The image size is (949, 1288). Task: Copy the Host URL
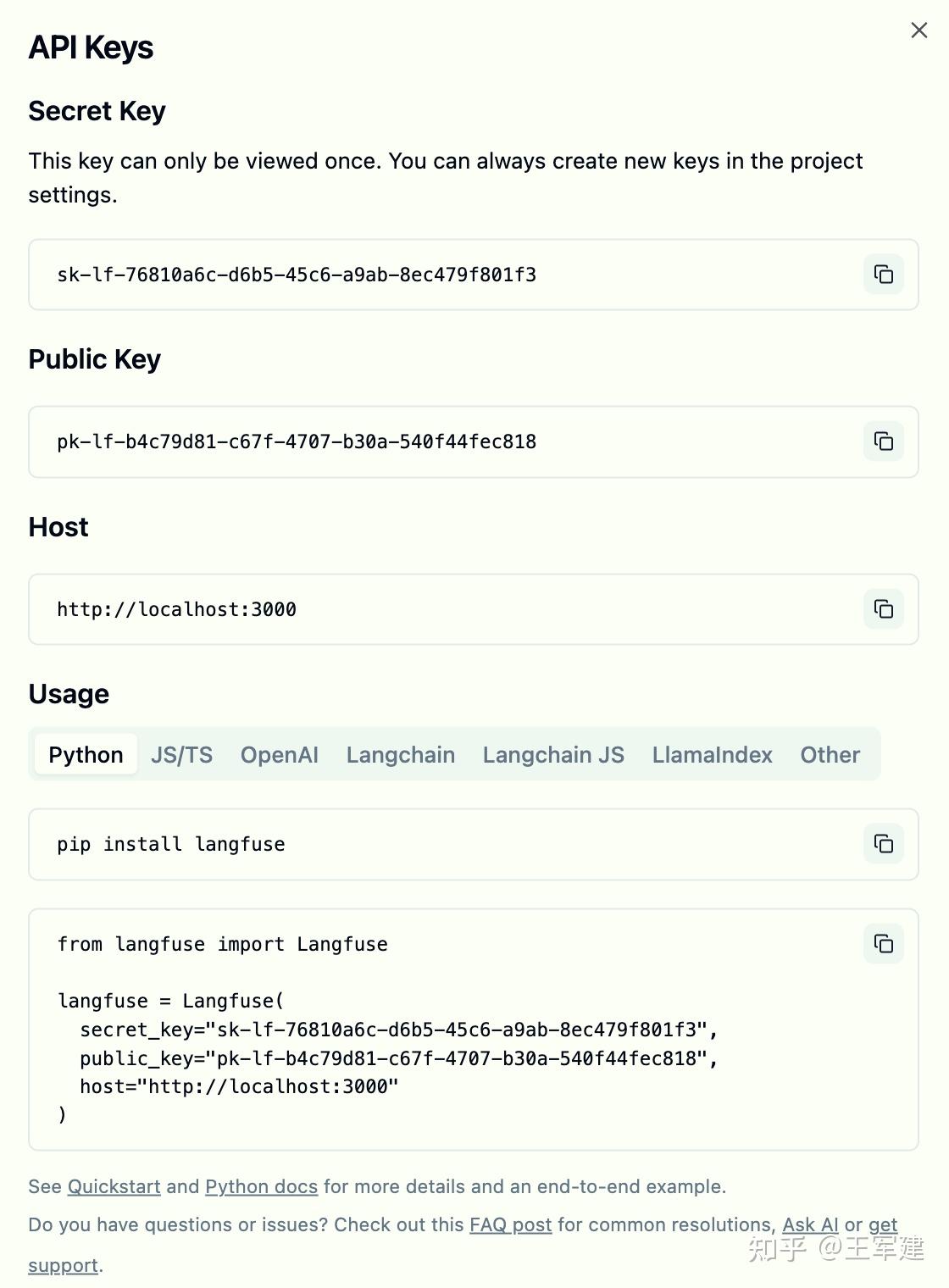click(884, 609)
